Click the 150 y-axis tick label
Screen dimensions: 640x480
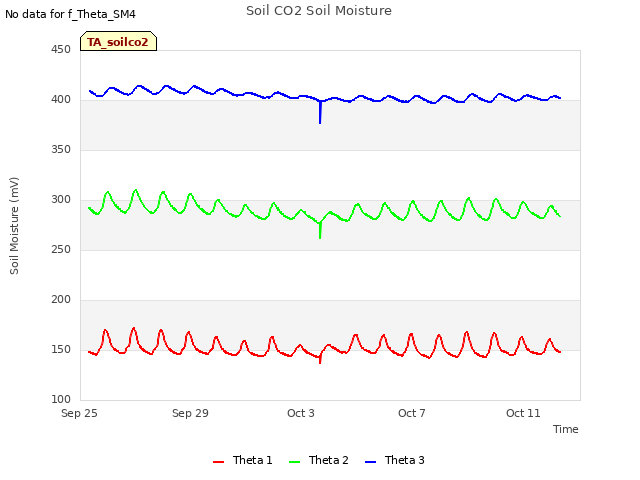pyautogui.click(x=61, y=349)
